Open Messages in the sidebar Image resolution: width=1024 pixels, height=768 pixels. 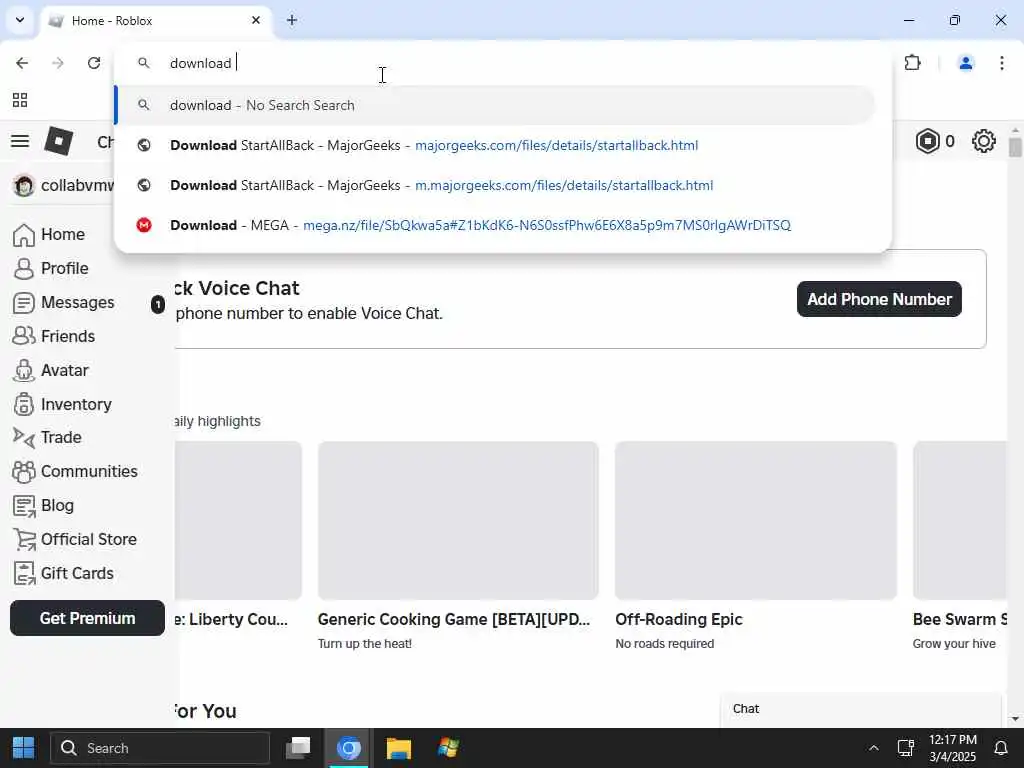coord(64,302)
